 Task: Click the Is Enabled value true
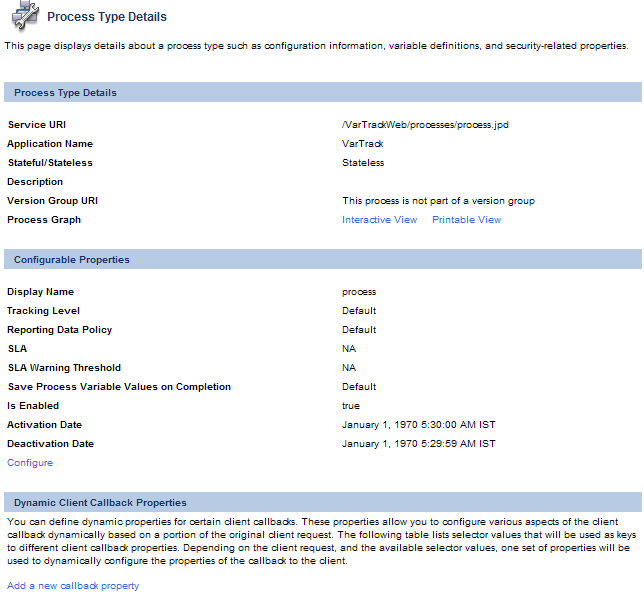[x=351, y=406]
